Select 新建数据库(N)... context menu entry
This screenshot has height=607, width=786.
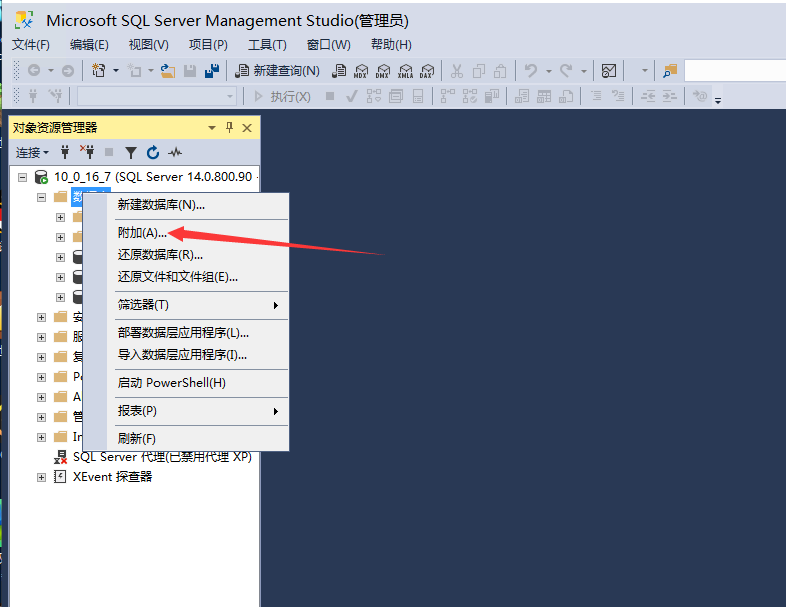(x=161, y=205)
